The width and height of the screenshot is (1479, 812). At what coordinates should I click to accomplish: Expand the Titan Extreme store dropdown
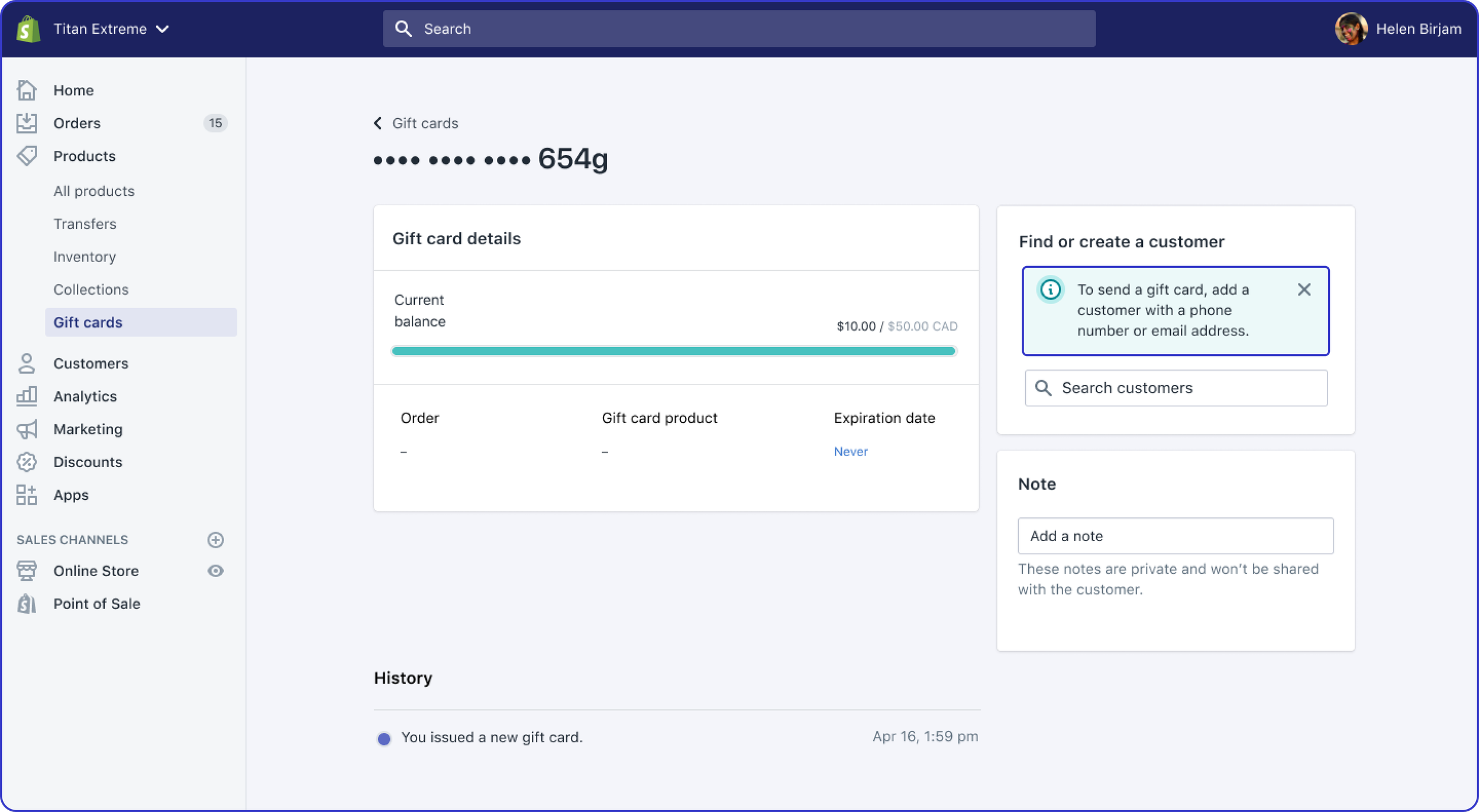pyautogui.click(x=162, y=29)
